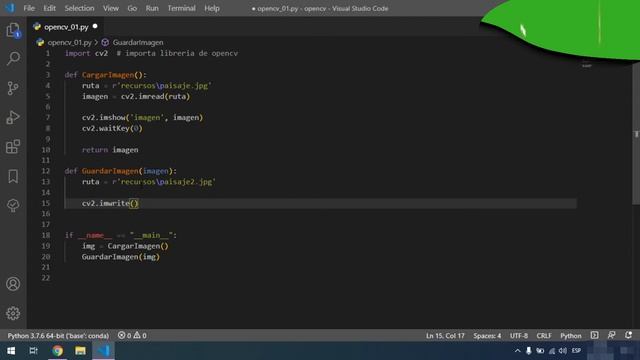This screenshot has width=640, height=360.
Task: Open the Search view in activity bar
Action: 13,59
